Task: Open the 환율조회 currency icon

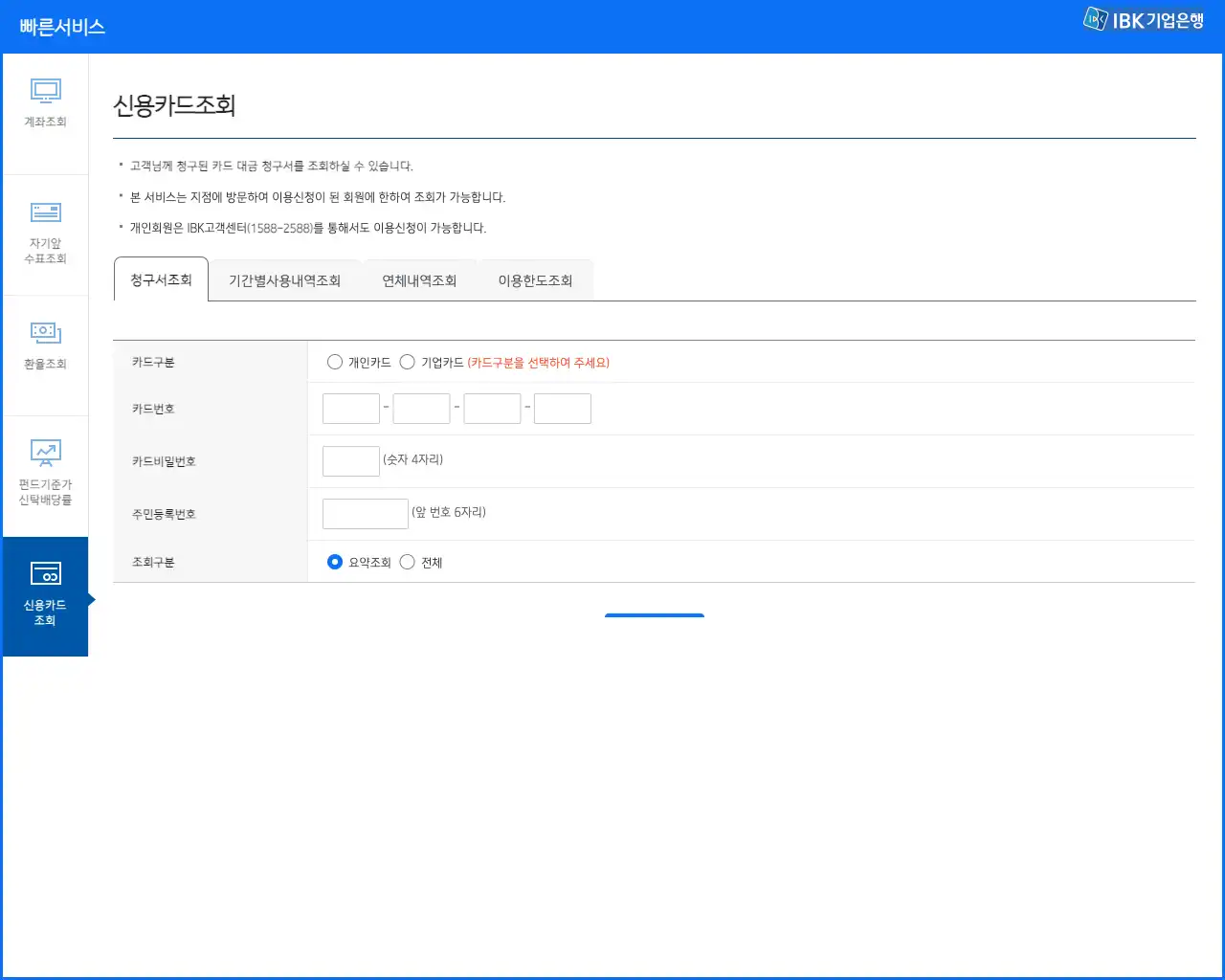Action: tap(45, 332)
